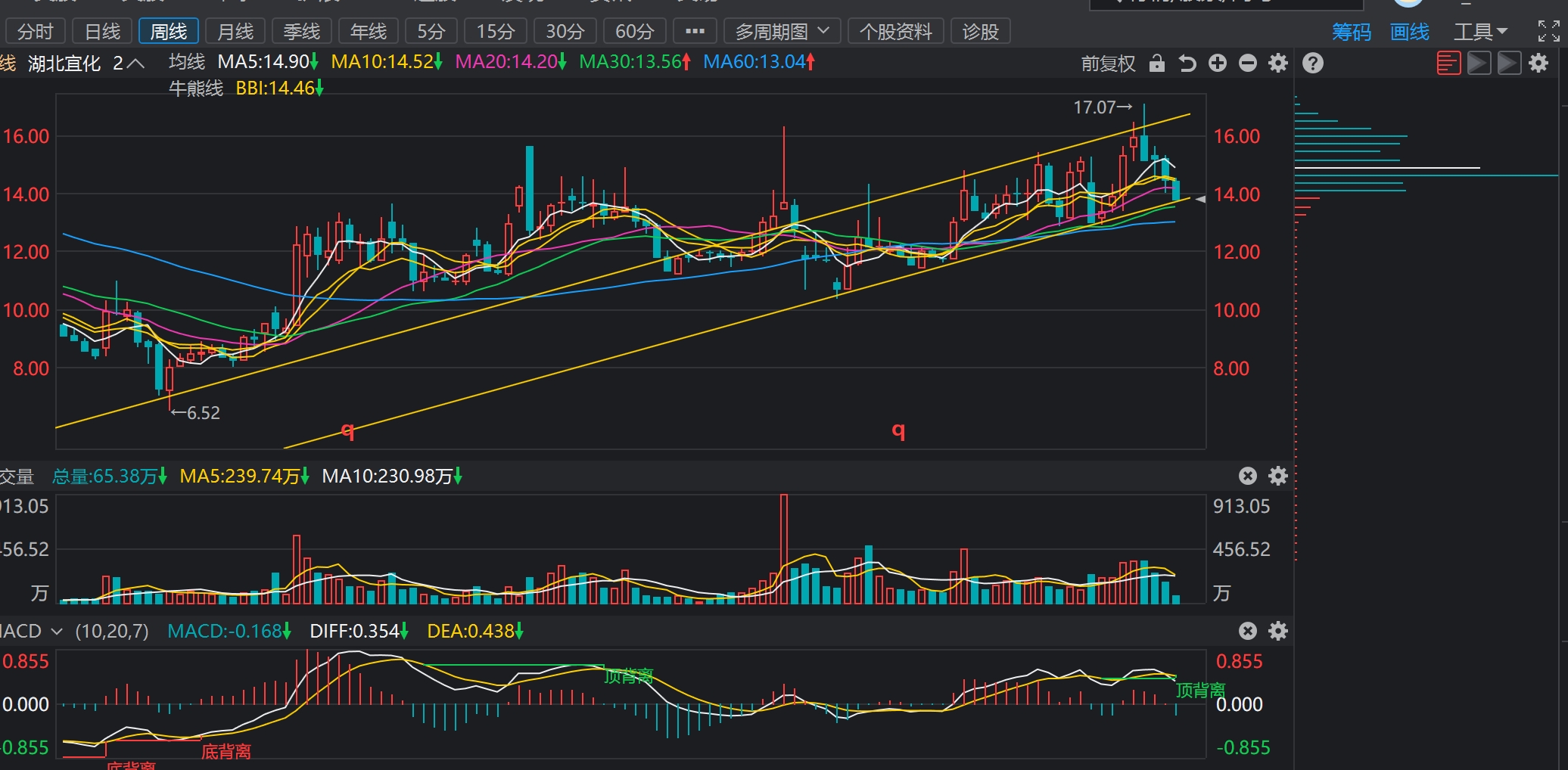Viewport: 1568px width, 770px height.
Task: Switch to the 季线 quarterly tab
Action: pos(302,31)
